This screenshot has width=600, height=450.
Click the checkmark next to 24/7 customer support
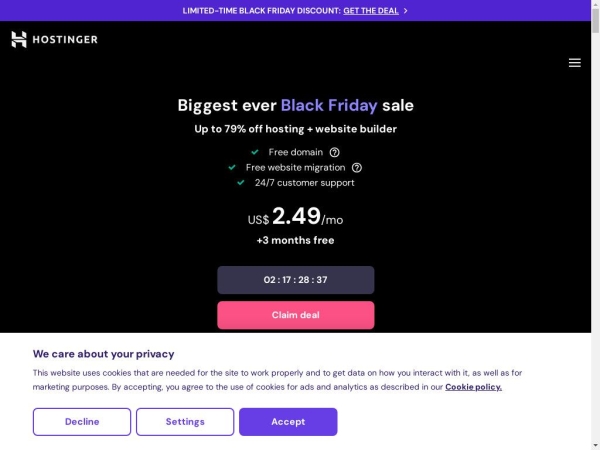(x=241, y=183)
